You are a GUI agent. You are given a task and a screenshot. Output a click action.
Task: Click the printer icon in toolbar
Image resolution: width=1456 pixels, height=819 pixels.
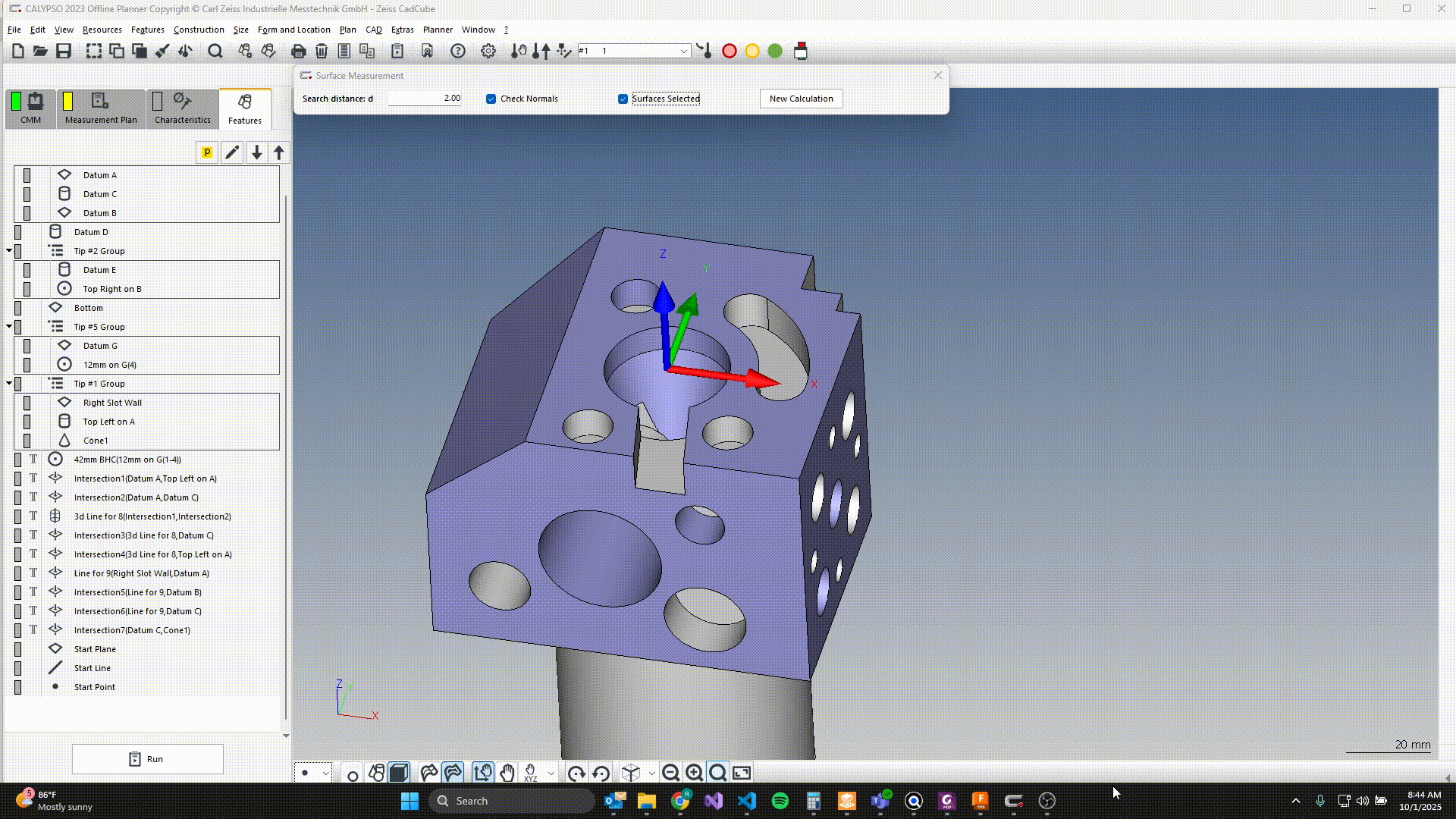(298, 51)
